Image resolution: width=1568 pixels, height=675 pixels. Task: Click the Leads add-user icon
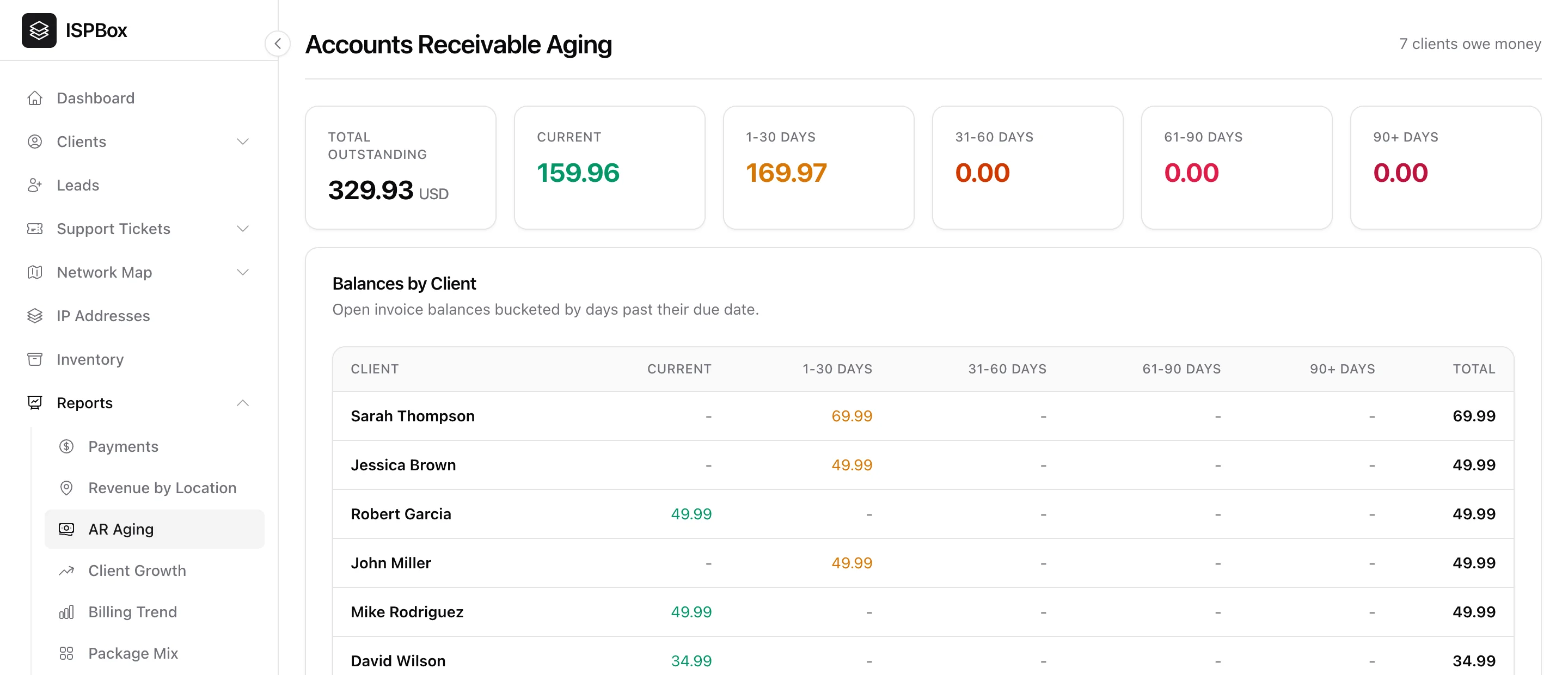point(35,185)
